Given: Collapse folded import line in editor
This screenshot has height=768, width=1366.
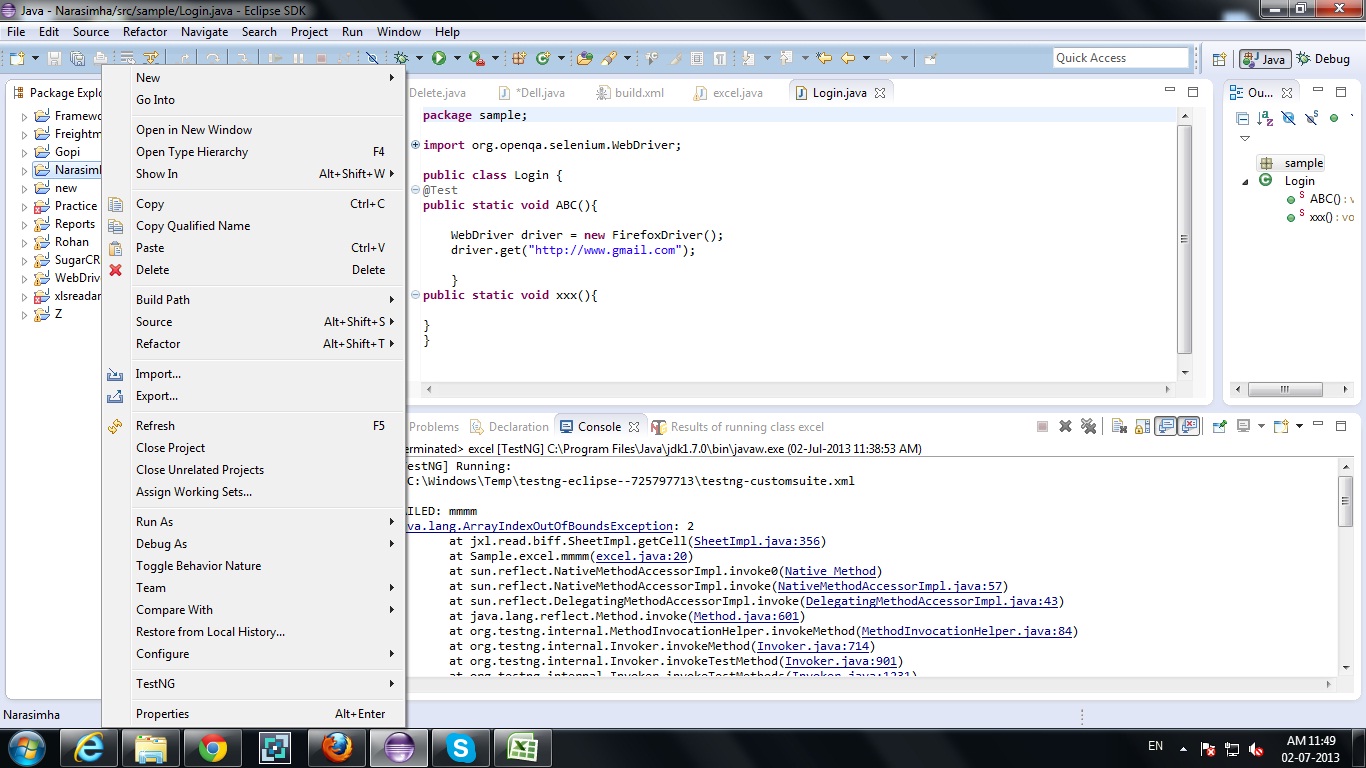Looking at the screenshot, I should [x=416, y=145].
